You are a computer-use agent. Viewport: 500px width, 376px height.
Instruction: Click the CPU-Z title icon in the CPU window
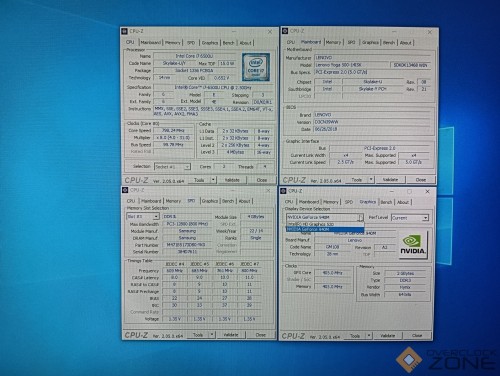click(124, 31)
